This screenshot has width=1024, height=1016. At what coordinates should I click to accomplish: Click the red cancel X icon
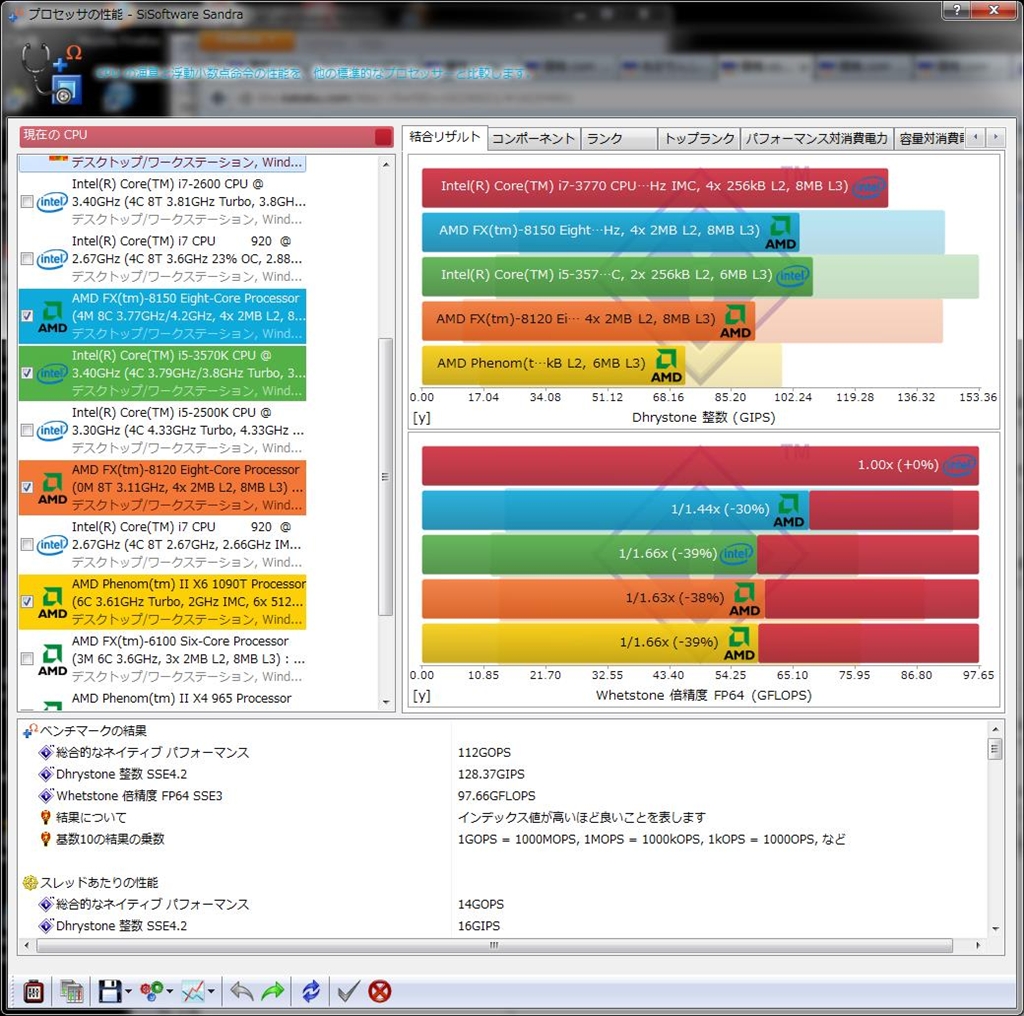point(379,992)
